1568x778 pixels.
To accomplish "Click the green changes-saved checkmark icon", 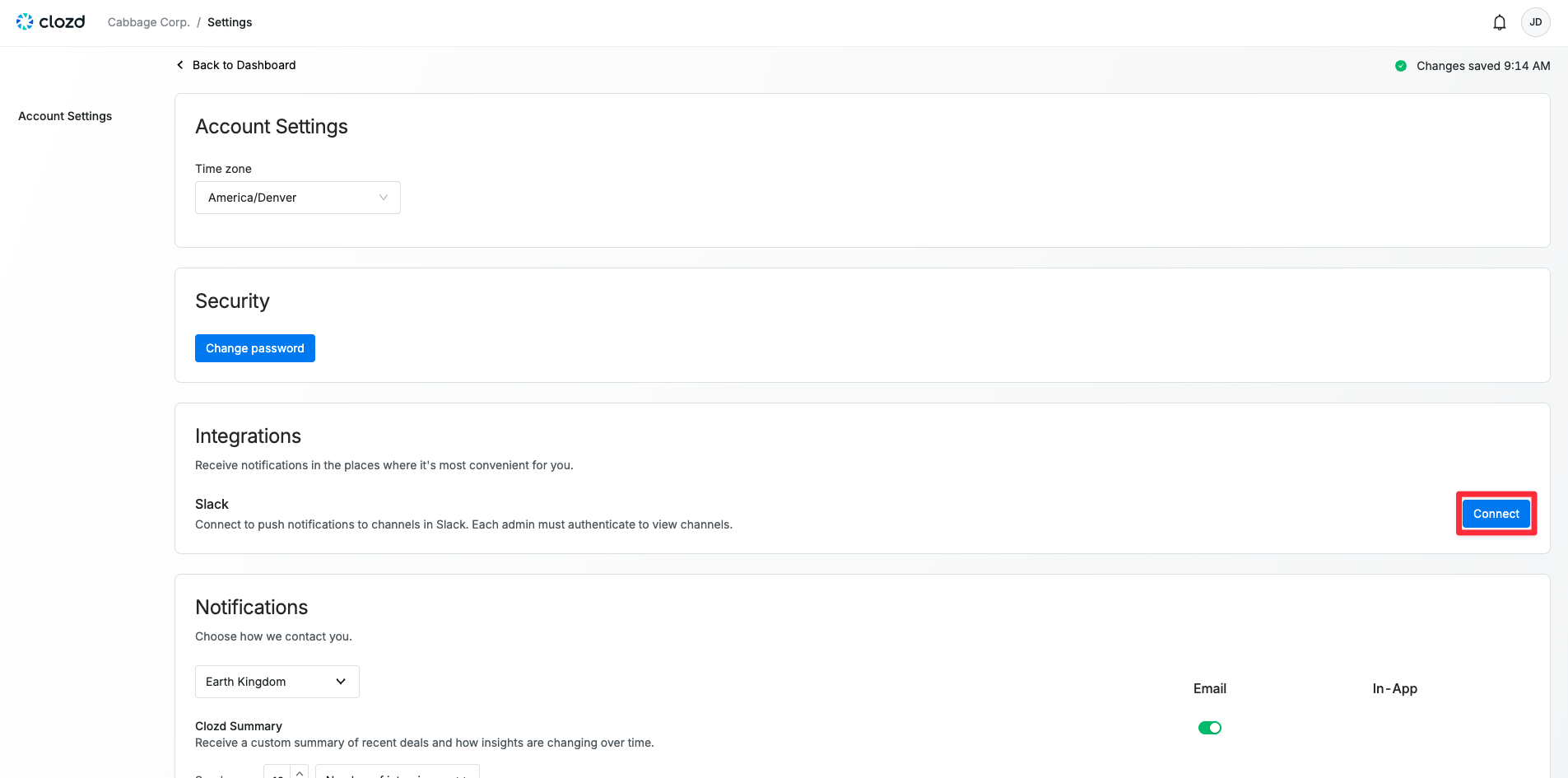I will (1400, 66).
